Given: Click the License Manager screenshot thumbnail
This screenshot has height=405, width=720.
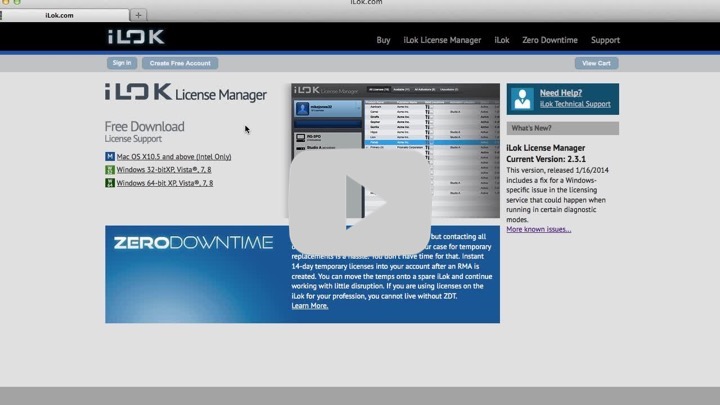Looking at the screenshot, I should pos(395,150).
